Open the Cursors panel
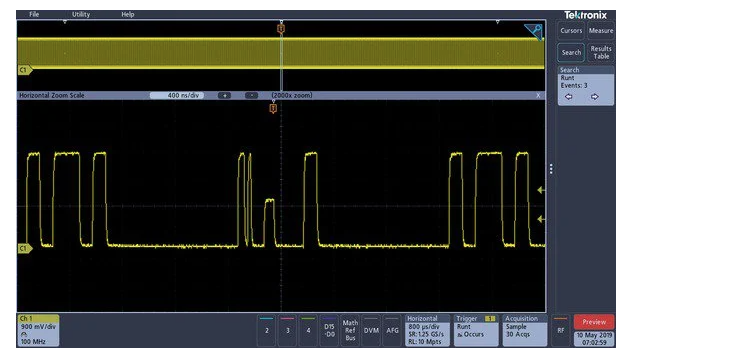The height and width of the screenshot is (360, 746). (x=571, y=31)
